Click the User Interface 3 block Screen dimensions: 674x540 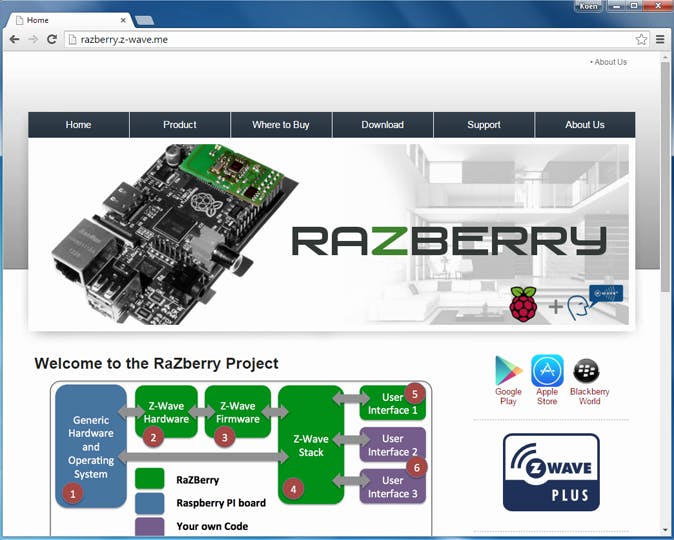pos(392,487)
